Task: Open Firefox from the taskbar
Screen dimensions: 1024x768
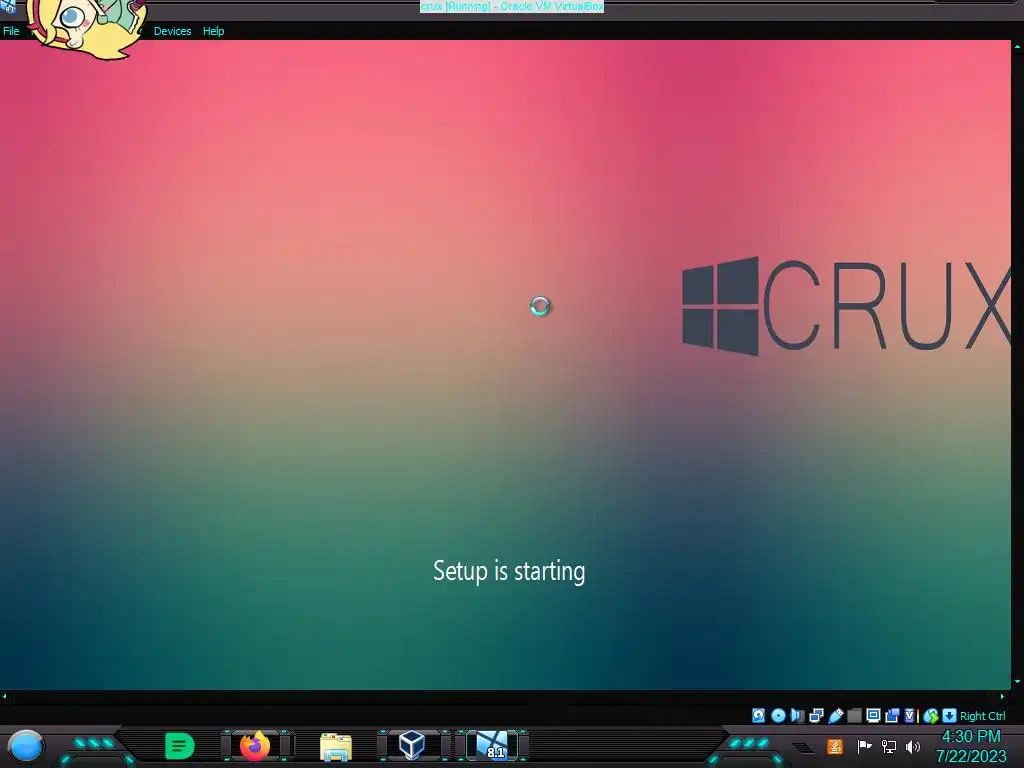Action: point(255,746)
